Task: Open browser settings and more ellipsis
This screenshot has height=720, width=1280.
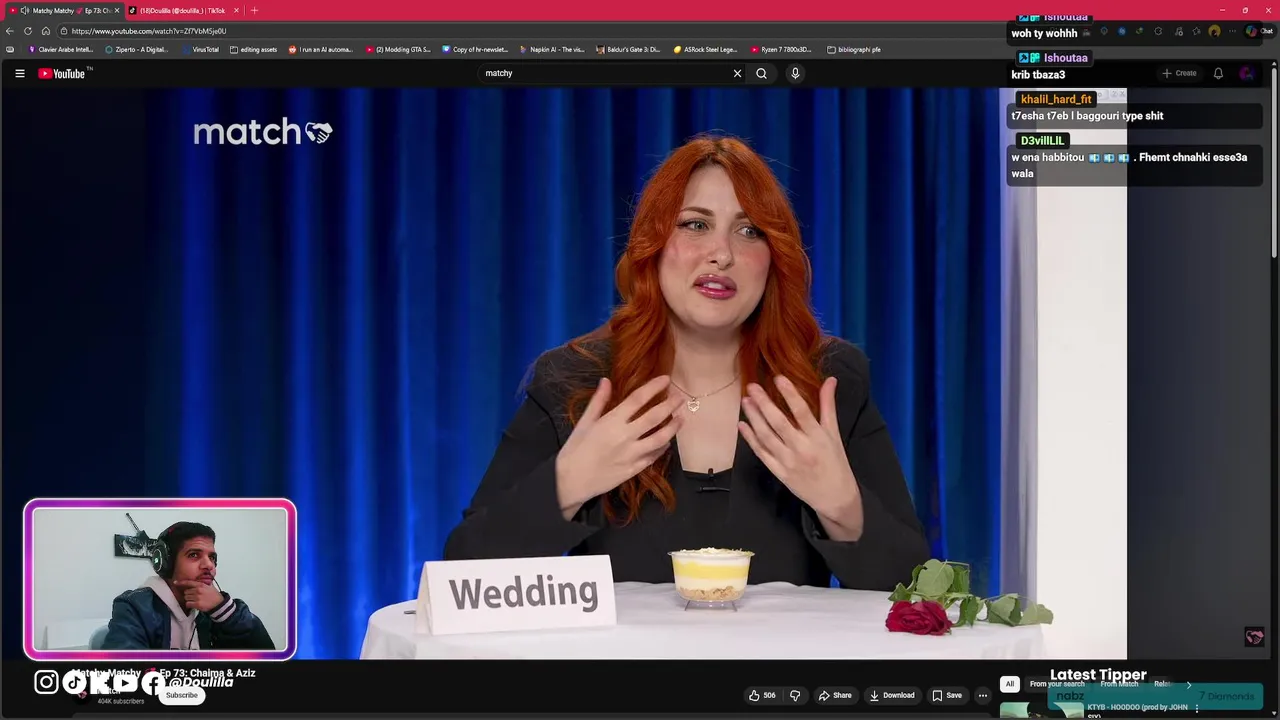Action: pyautogui.click(x=1232, y=31)
